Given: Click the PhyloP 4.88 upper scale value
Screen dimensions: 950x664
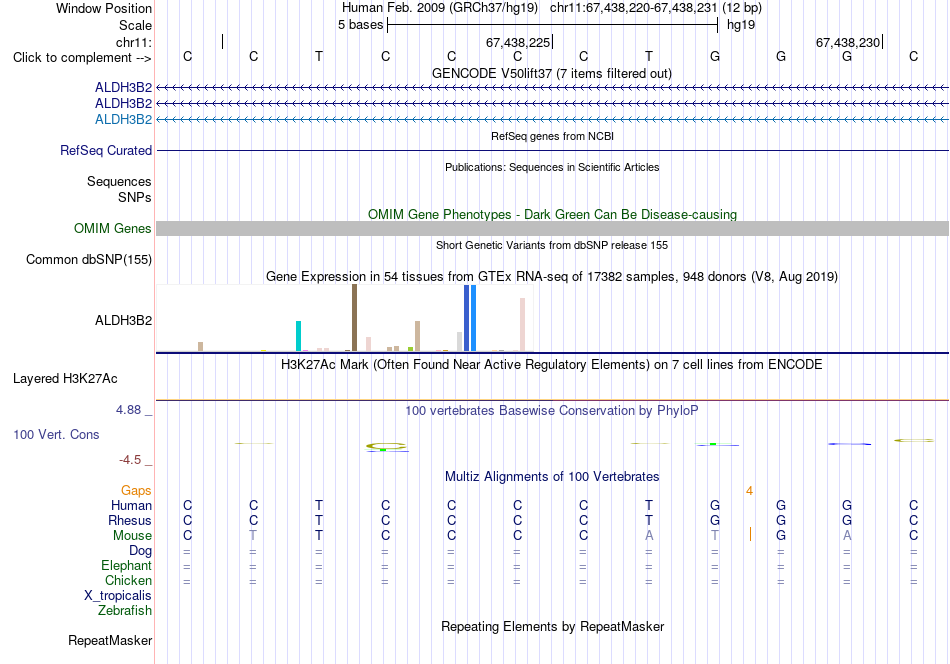Looking at the screenshot, I should click(128, 410).
